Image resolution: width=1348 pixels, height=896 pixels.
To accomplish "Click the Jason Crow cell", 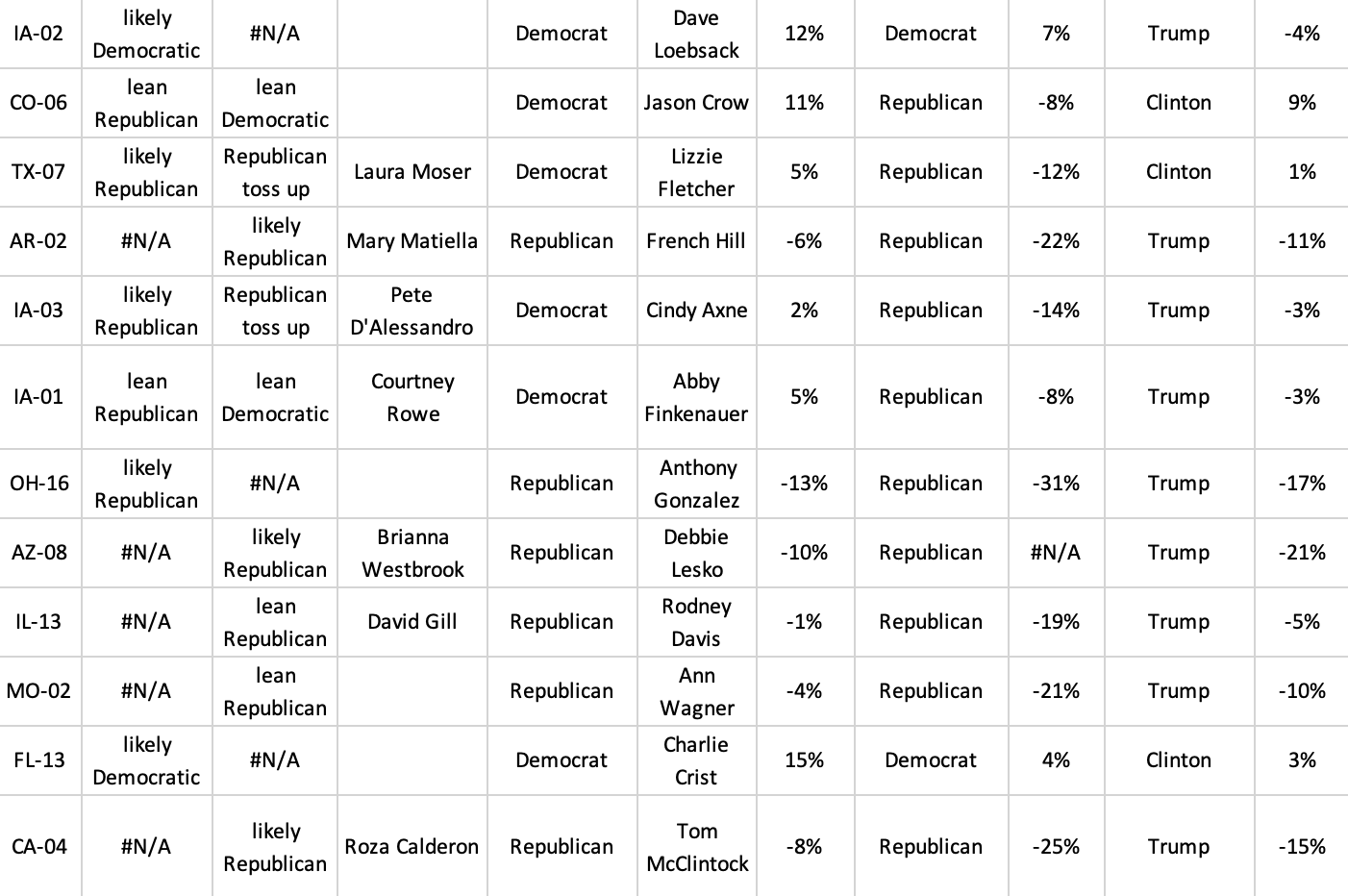I will click(x=696, y=103).
